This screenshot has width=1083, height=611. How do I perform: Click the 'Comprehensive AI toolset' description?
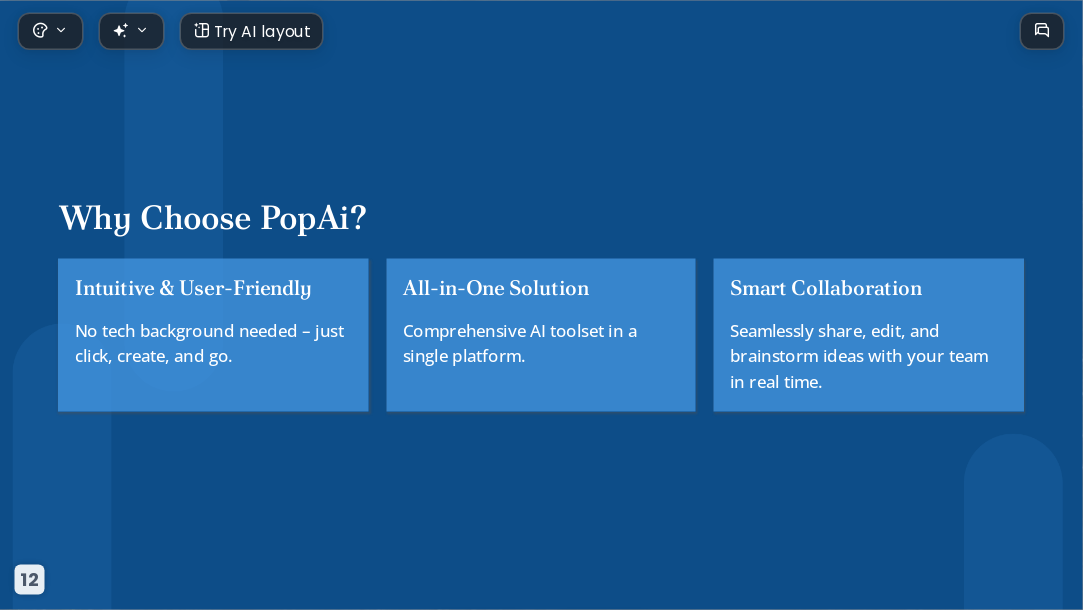click(x=520, y=344)
